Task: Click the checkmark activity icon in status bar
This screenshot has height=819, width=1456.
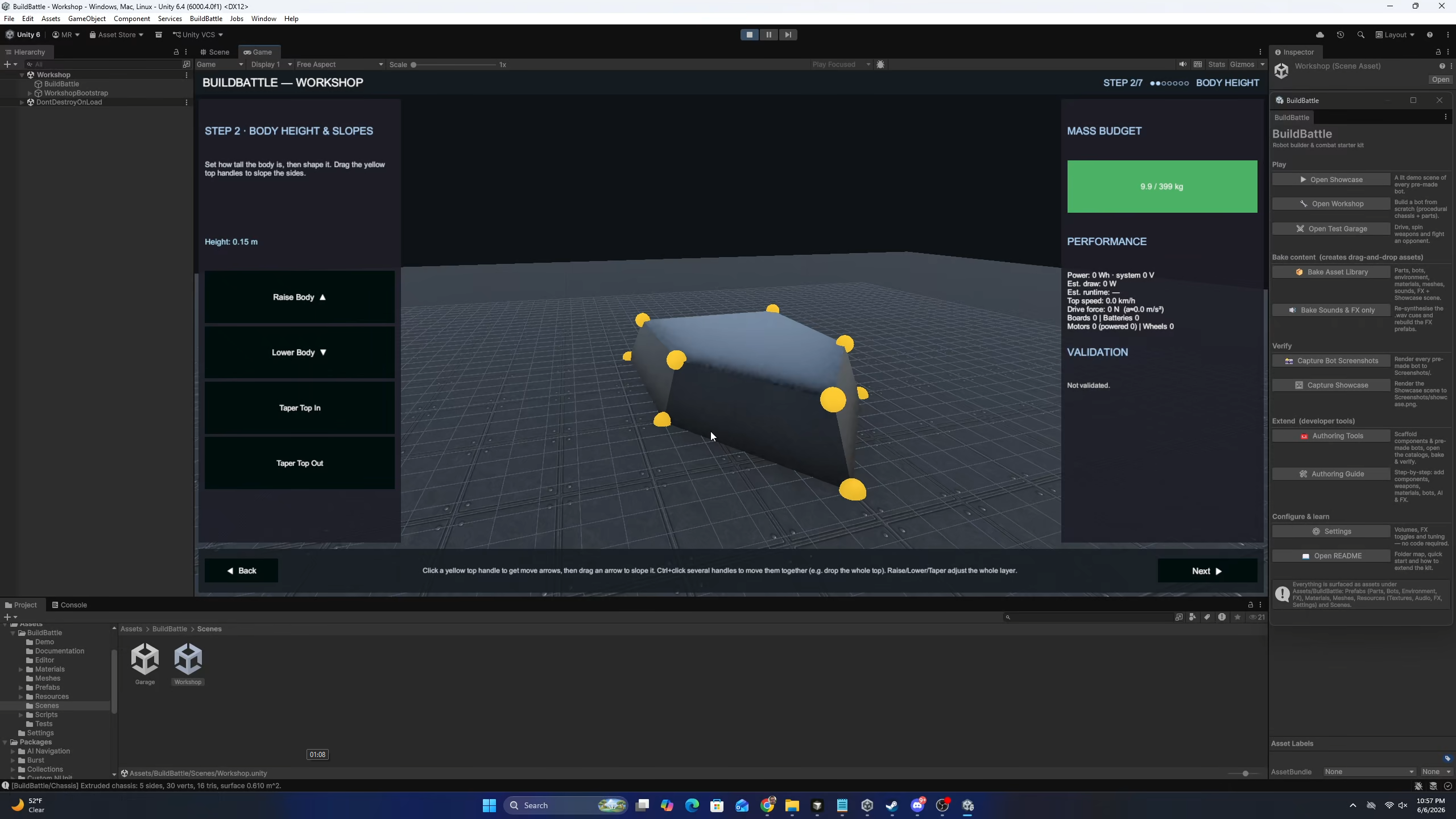Action: pyautogui.click(x=1448, y=786)
